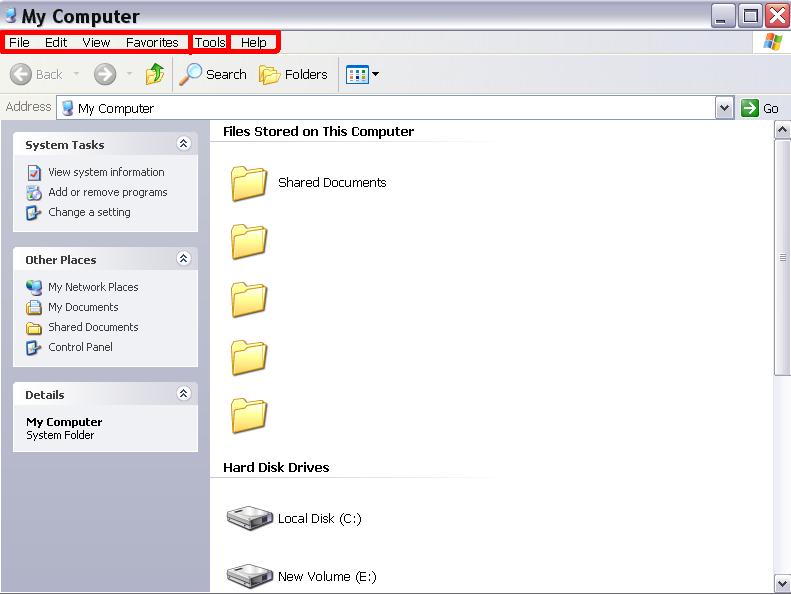Open the Views dropdown arrow
This screenshot has height=595, width=791.
pos(375,74)
